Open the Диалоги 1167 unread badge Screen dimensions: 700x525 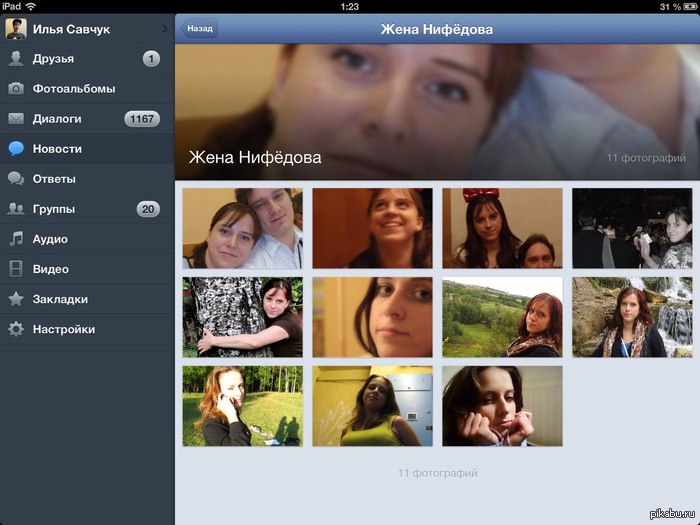142,119
